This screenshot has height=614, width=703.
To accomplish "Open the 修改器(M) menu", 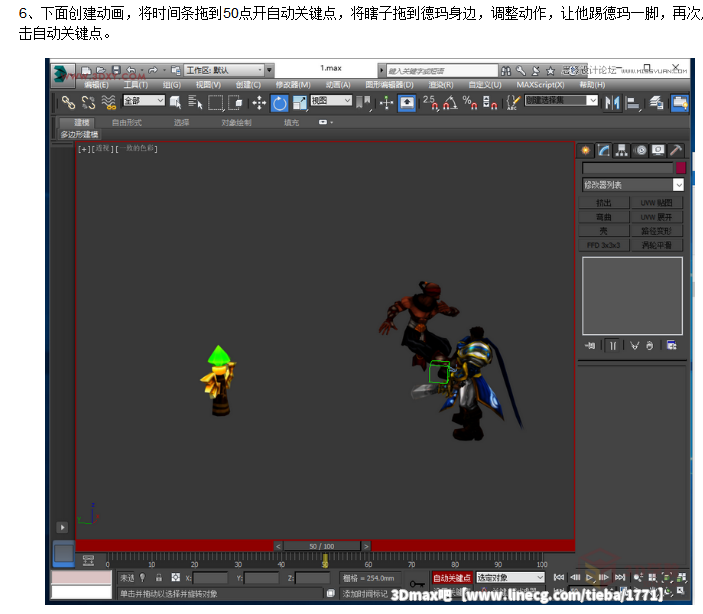I will (292, 85).
